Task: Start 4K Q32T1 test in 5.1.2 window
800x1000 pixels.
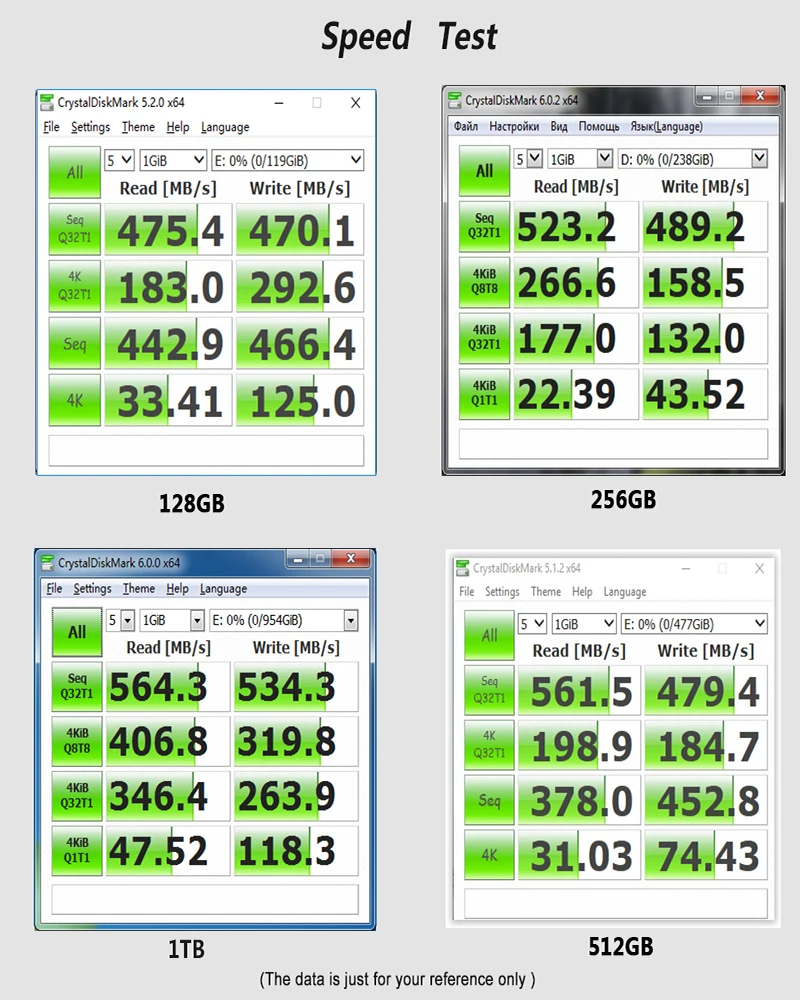Action: [x=489, y=746]
